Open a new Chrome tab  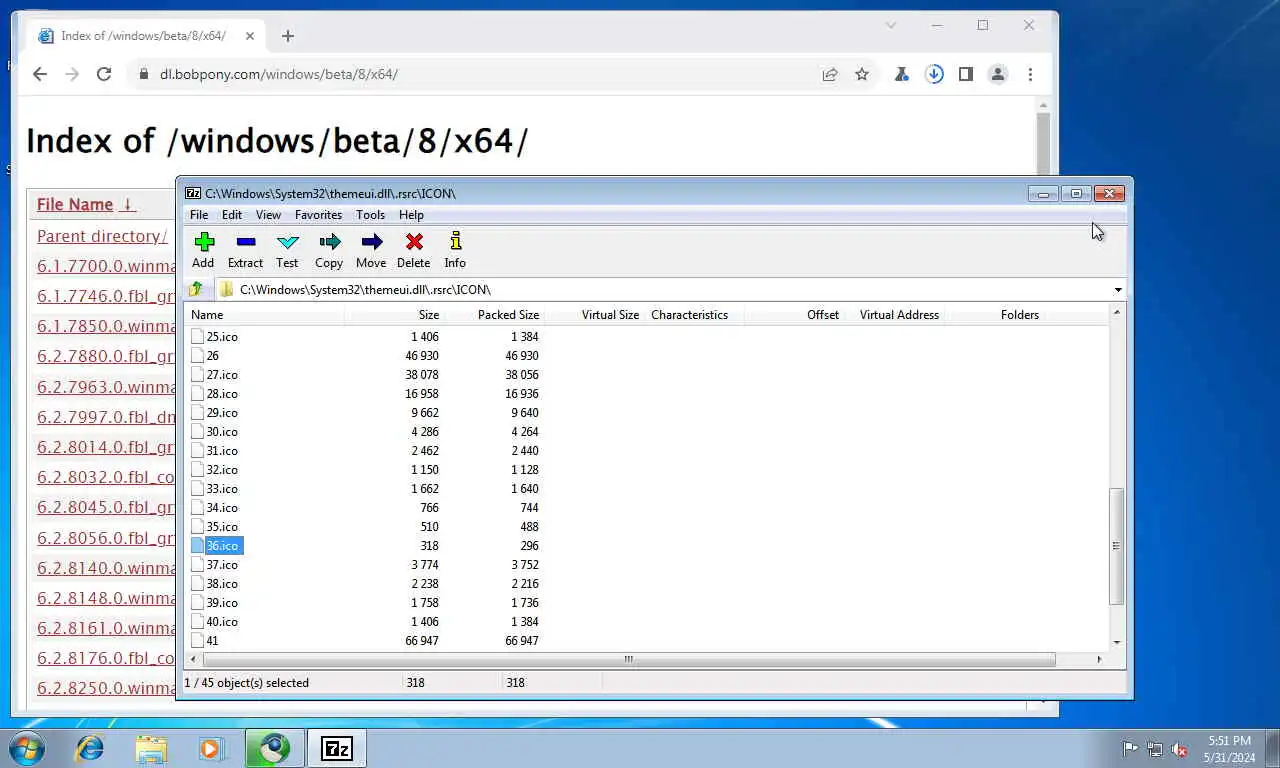pyautogui.click(x=288, y=36)
